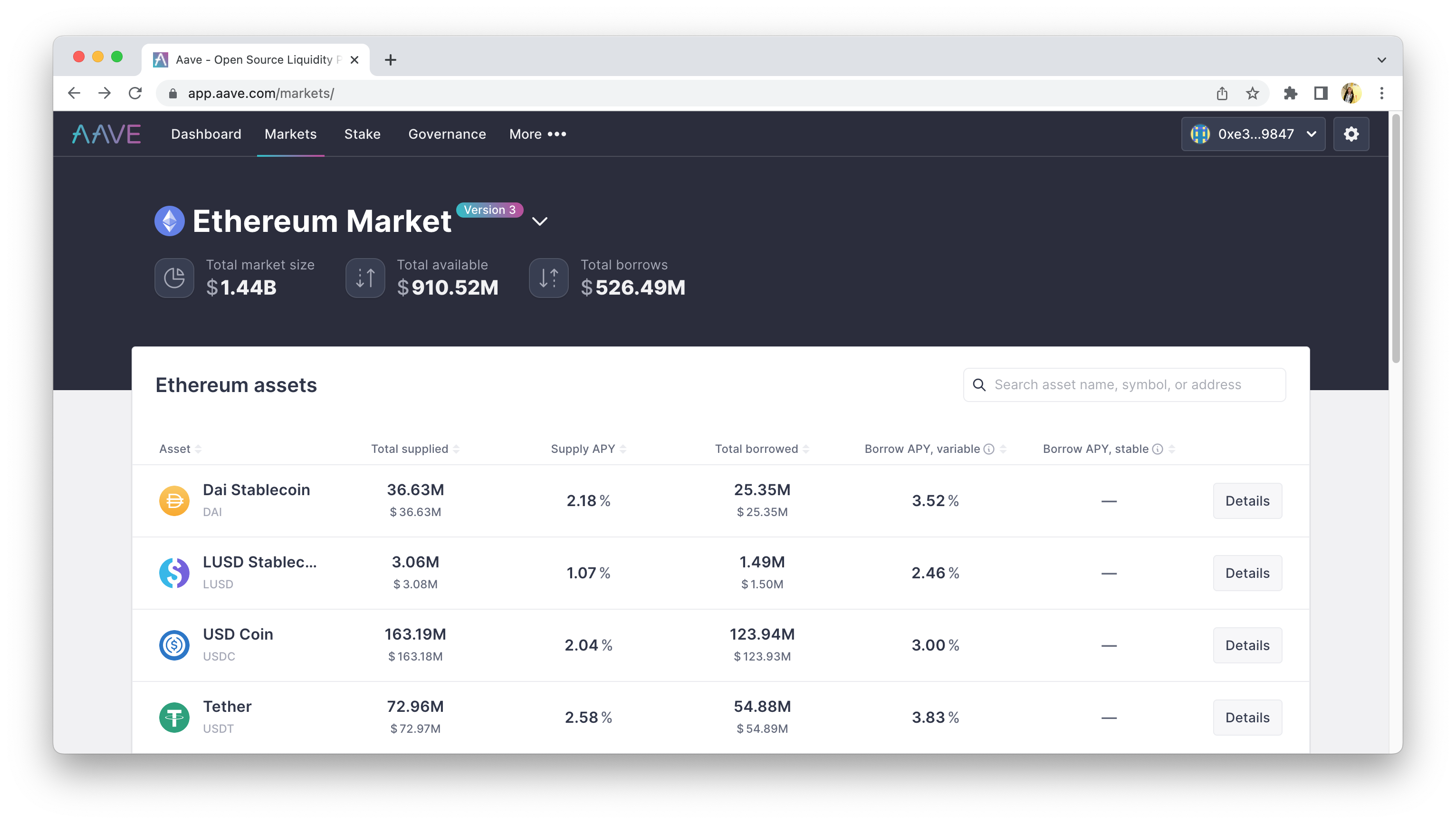This screenshot has width=1456, height=824.
Task: Go to the Dashboard nav item
Action: click(206, 134)
